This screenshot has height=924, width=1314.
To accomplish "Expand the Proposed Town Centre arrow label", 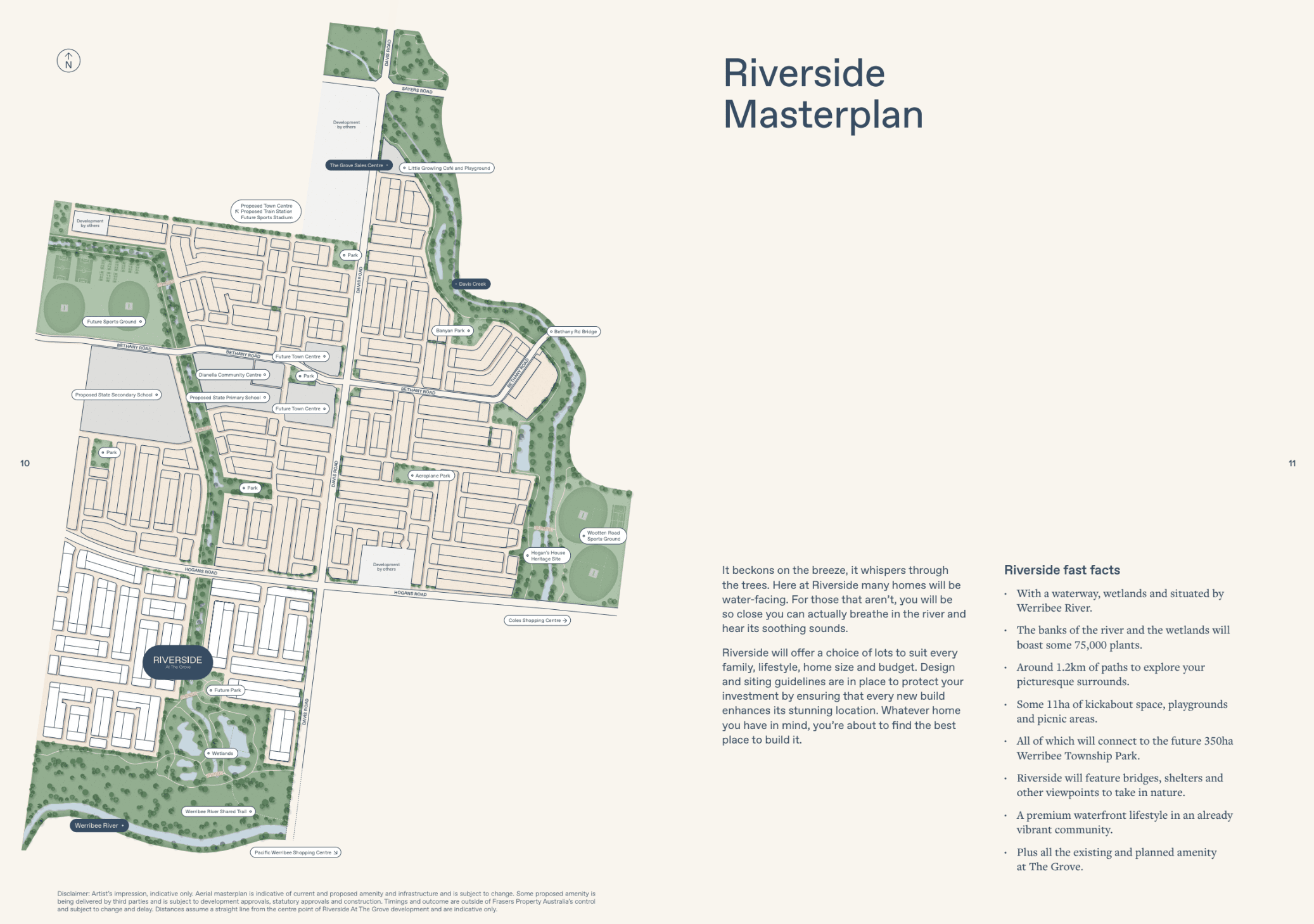I will (267, 211).
